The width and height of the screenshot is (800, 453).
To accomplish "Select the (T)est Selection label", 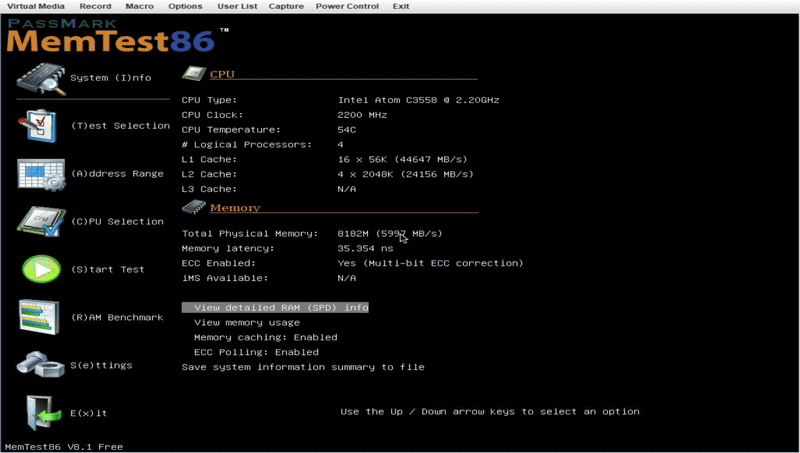I will pos(120,125).
